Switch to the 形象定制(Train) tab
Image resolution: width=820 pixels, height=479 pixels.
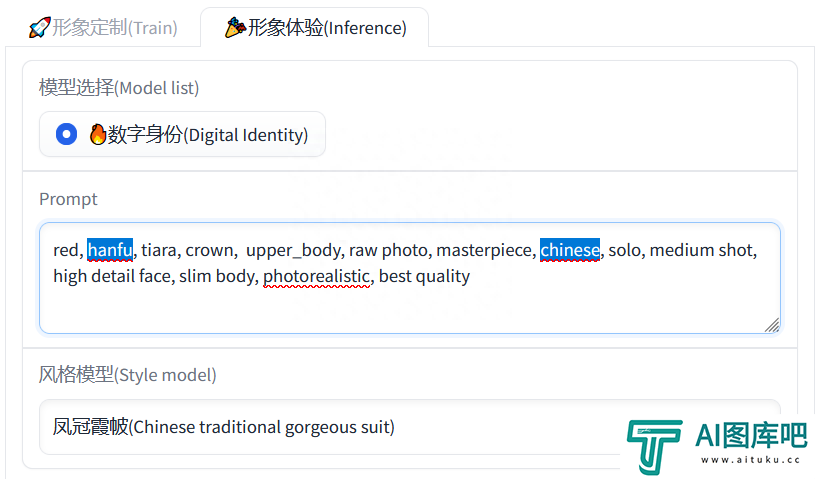(104, 27)
